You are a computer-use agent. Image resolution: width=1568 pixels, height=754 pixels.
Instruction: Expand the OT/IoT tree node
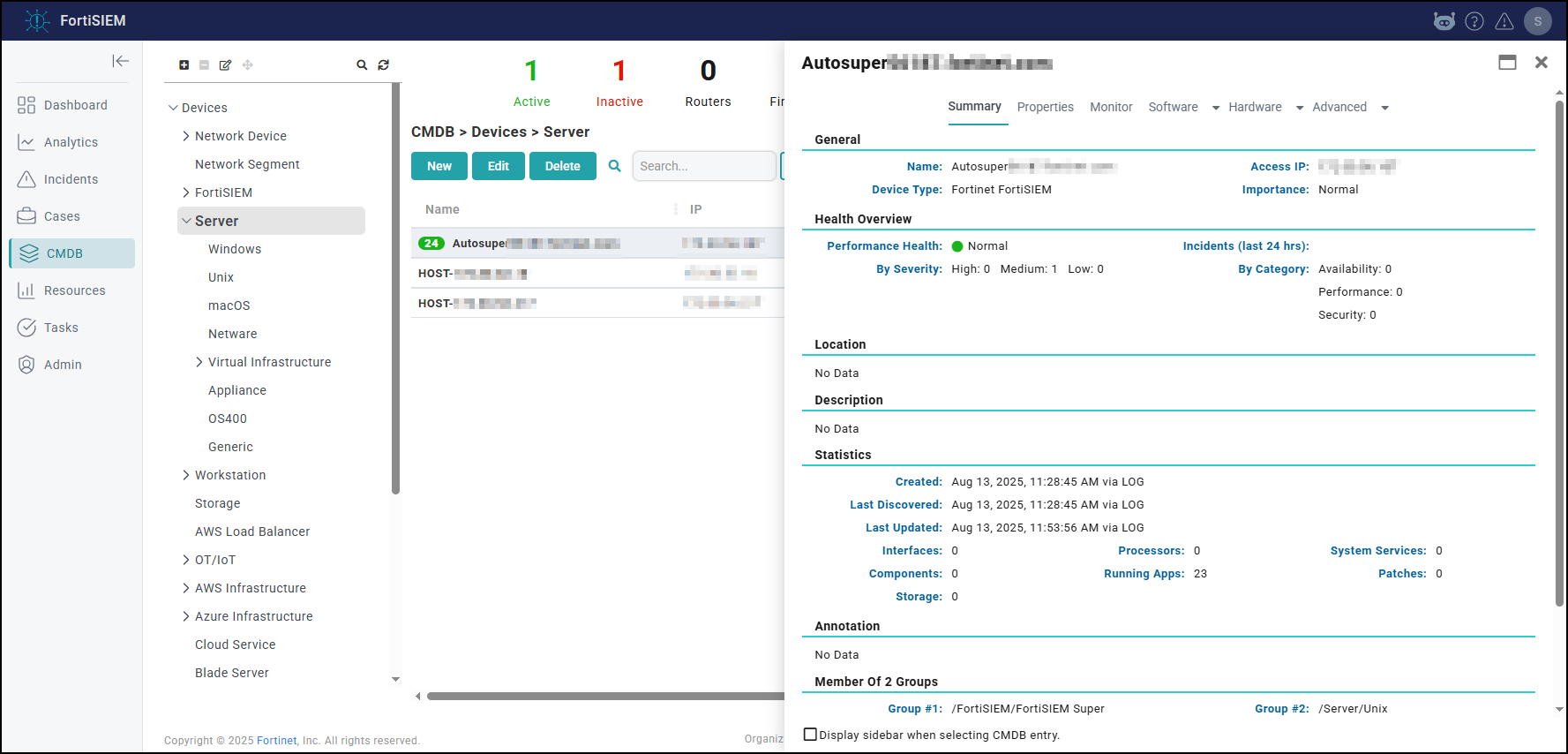(x=186, y=560)
